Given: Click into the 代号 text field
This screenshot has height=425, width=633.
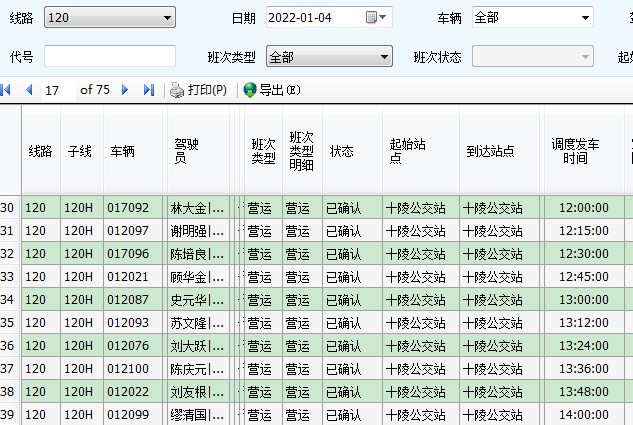Looking at the screenshot, I should coord(109,57).
